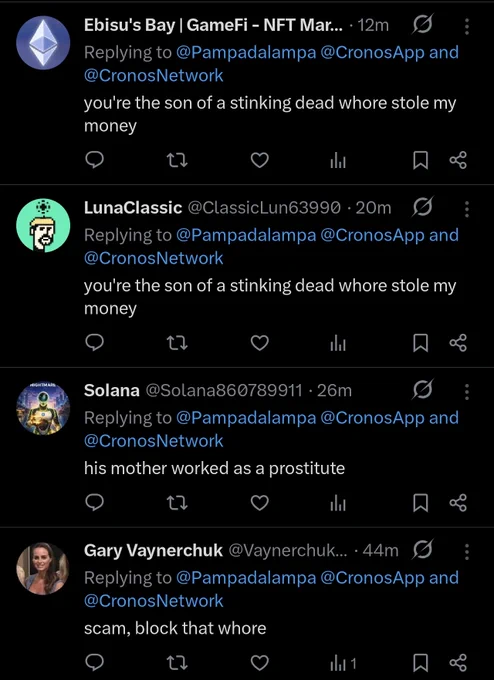The height and width of the screenshot is (680, 494).
Task: Open @Pampadalampa mention in first tweet
Action: coord(246,52)
